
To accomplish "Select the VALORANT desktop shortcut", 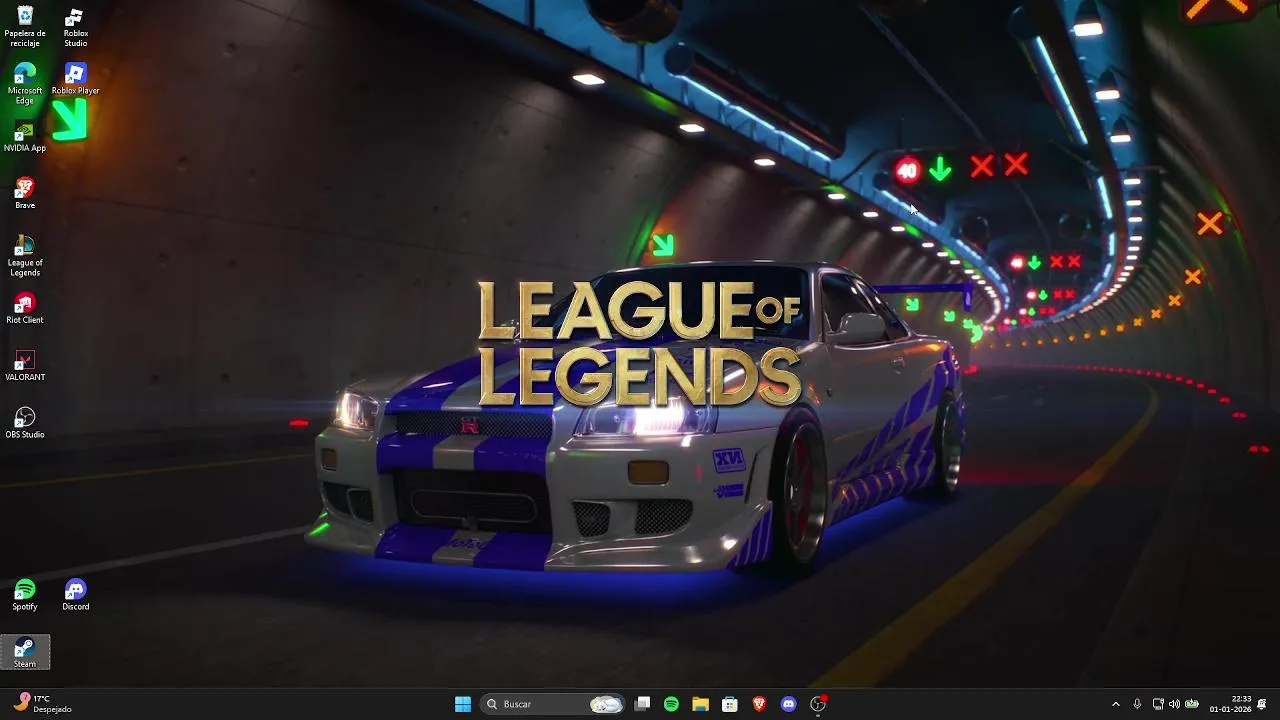I will point(25,366).
